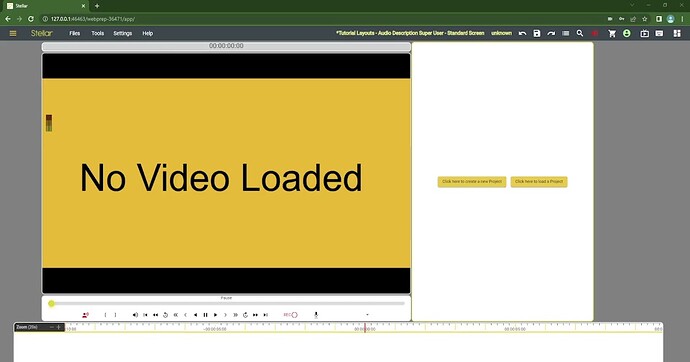Screen dimensions: 690x362
Task: Open the Settings menu
Action: [122, 33]
